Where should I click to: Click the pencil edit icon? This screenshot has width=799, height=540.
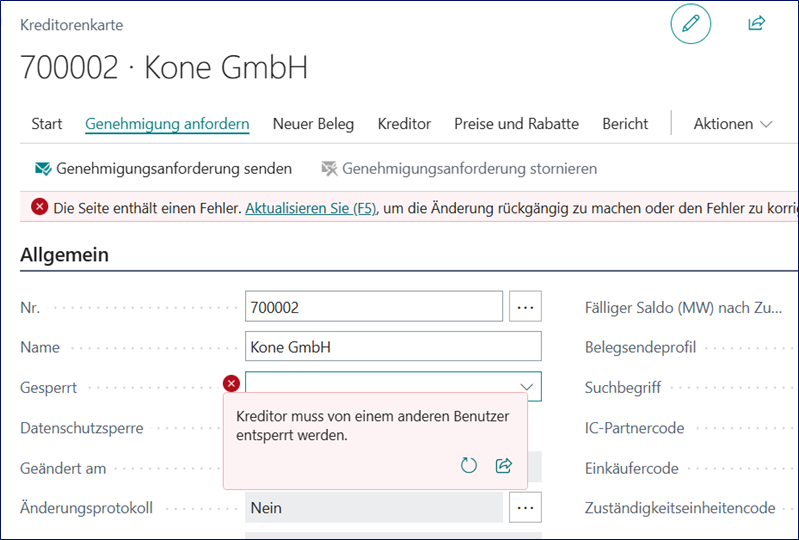(690, 24)
